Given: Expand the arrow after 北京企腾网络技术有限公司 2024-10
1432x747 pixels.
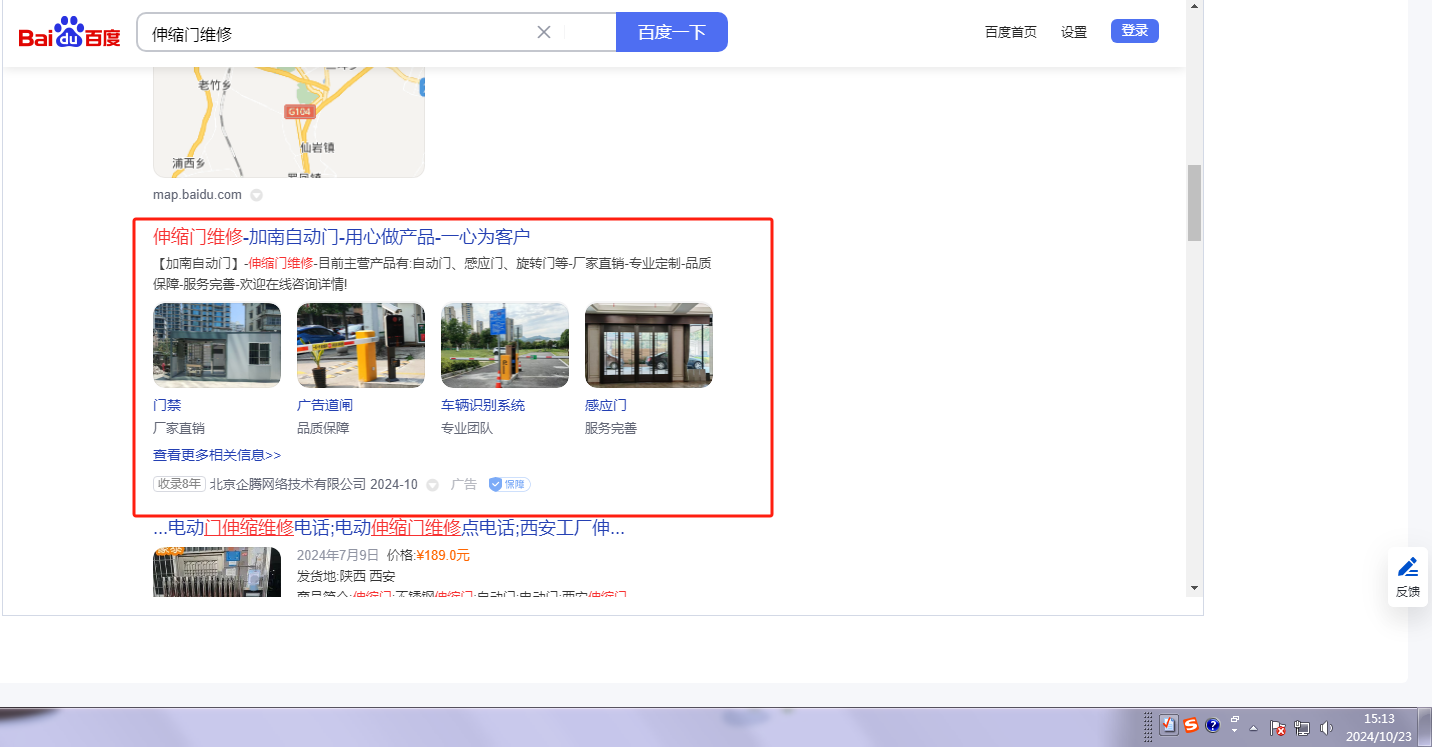Looking at the screenshot, I should tap(433, 485).
